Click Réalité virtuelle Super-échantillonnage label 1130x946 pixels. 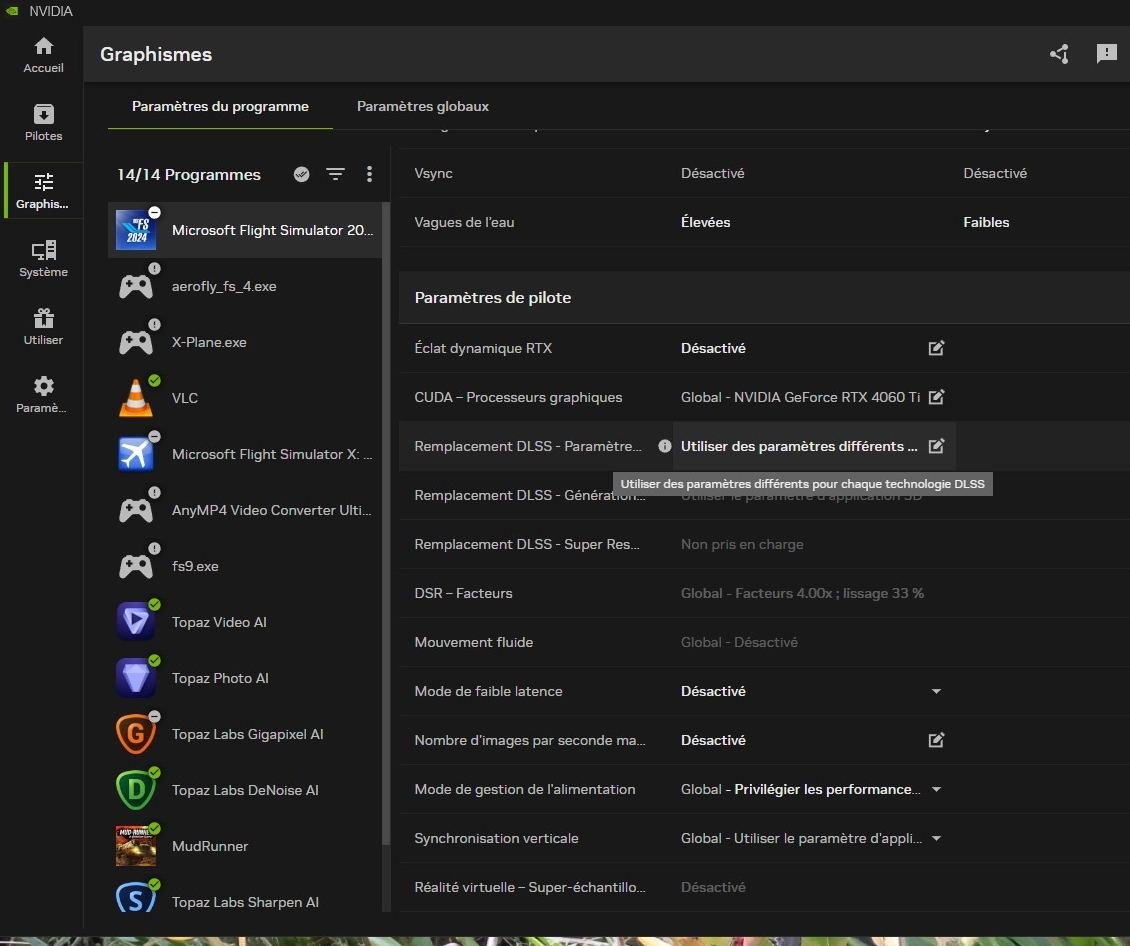tap(530, 887)
